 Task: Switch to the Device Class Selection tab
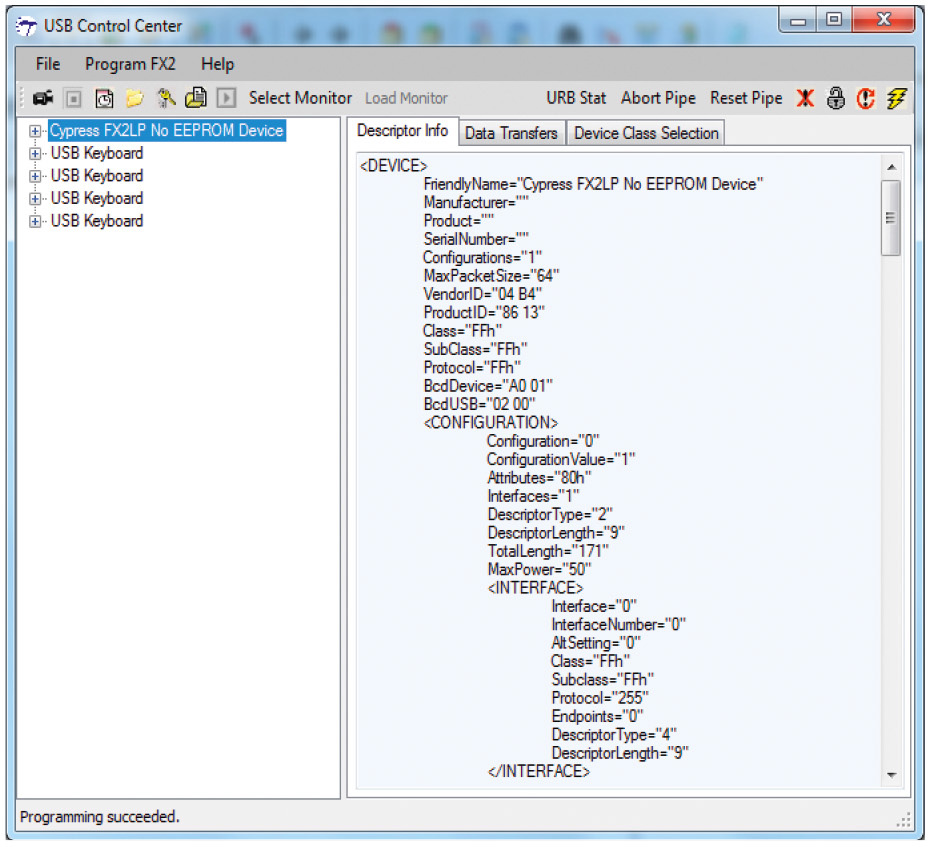[x=645, y=133]
